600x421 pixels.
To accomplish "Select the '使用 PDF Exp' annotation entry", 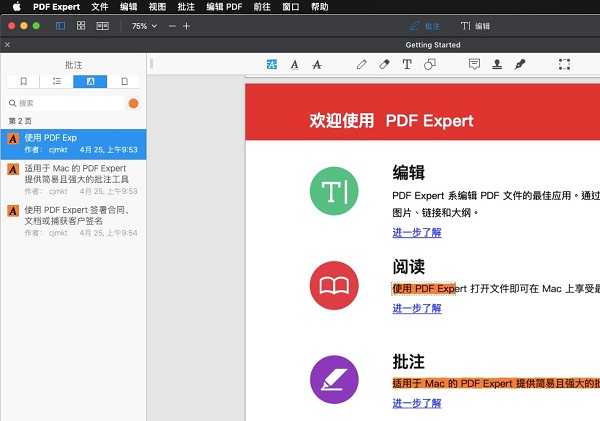I will click(73, 144).
